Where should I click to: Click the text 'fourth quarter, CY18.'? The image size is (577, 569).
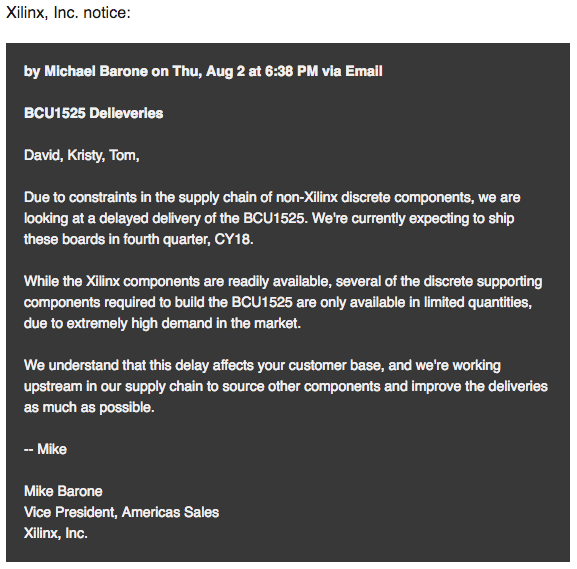[188, 240]
